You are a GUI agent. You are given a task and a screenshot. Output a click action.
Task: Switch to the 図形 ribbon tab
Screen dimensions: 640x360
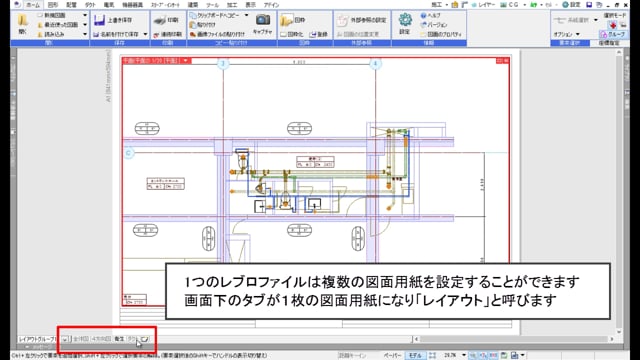(x=53, y=5)
